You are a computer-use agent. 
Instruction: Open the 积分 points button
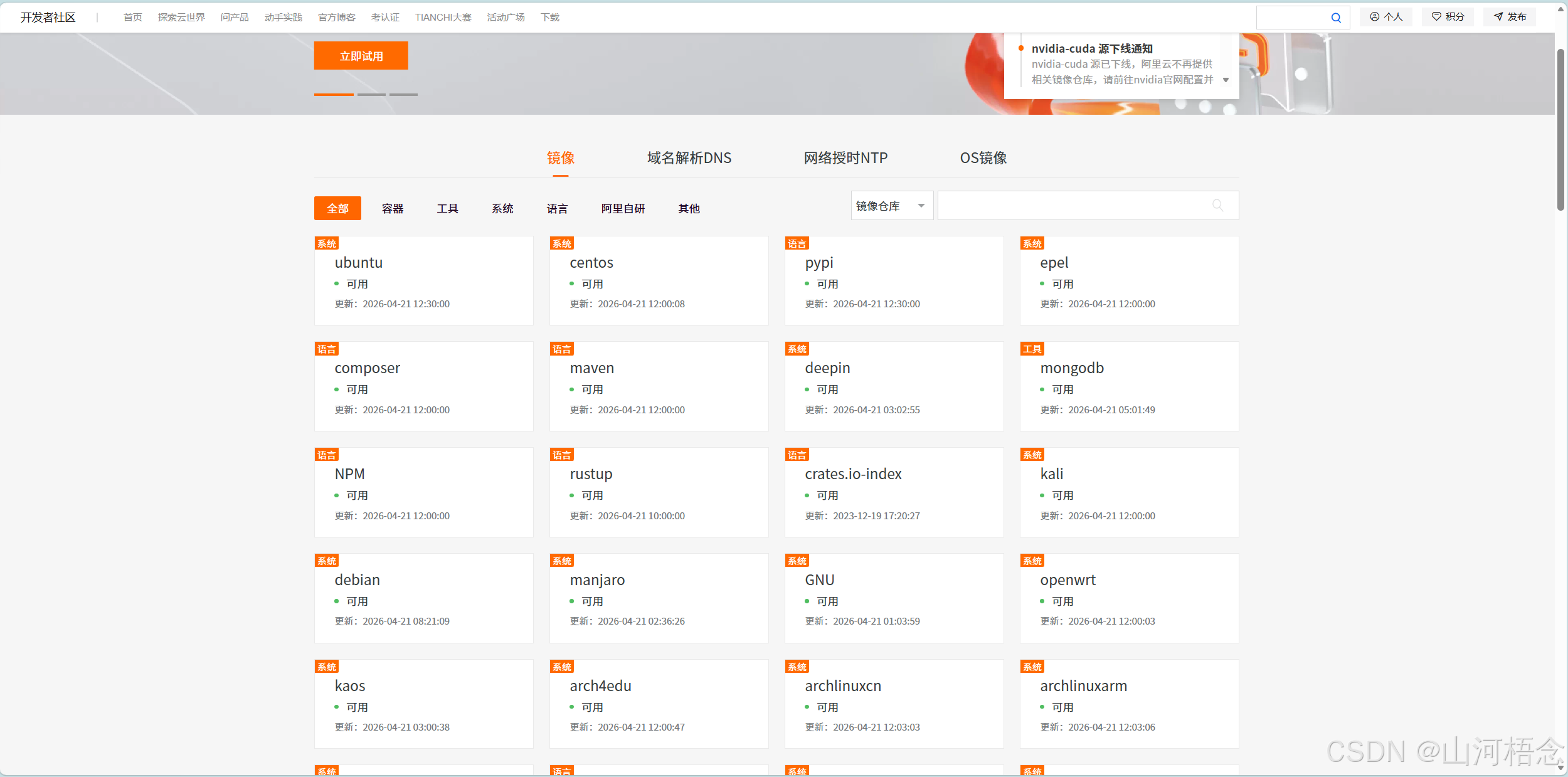pyautogui.click(x=1448, y=17)
